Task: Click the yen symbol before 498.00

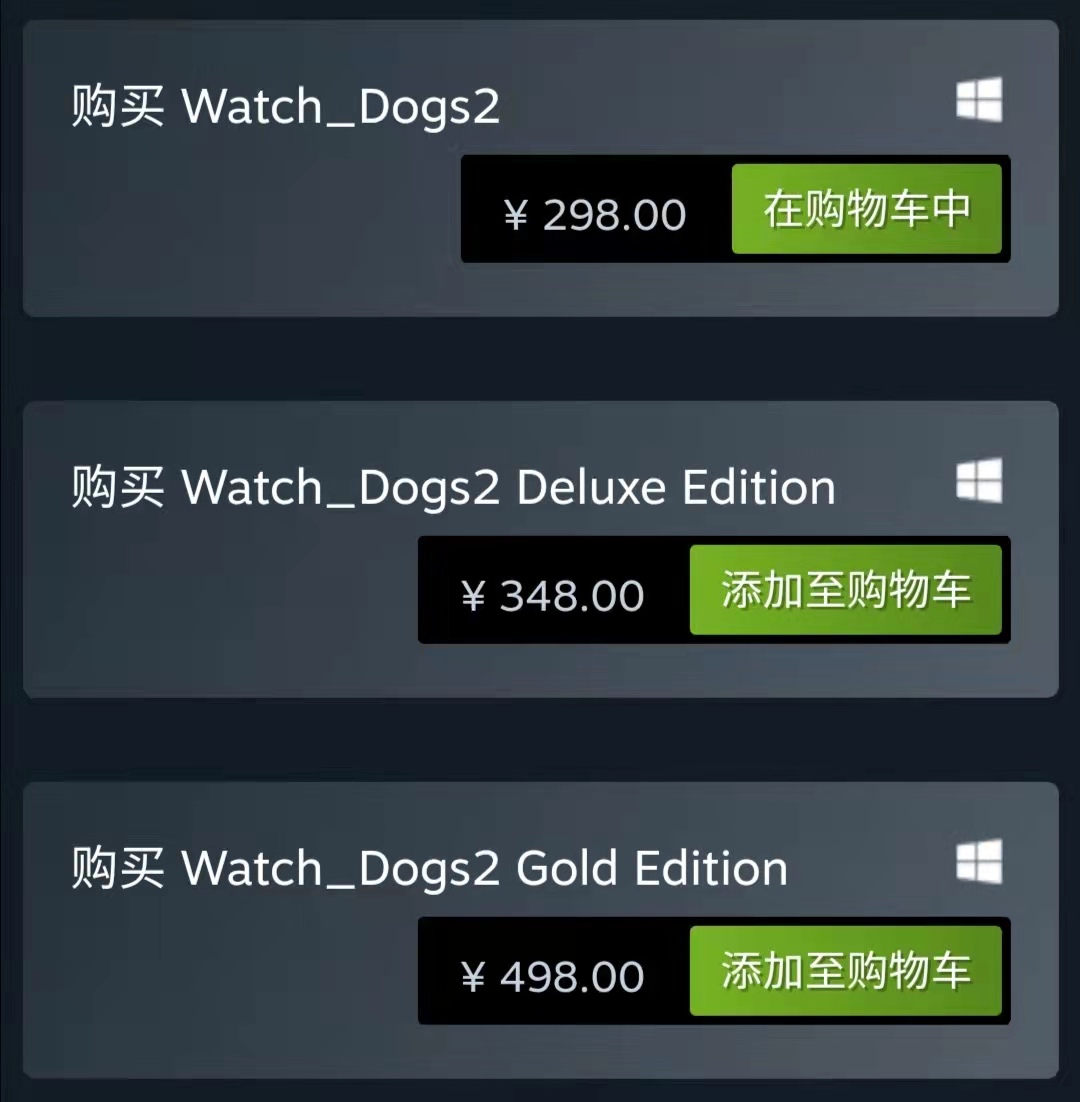Action: [x=474, y=977]
